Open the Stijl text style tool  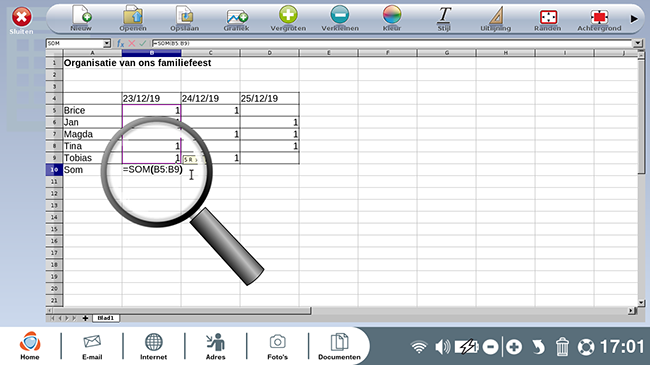(x=444, y=18)
